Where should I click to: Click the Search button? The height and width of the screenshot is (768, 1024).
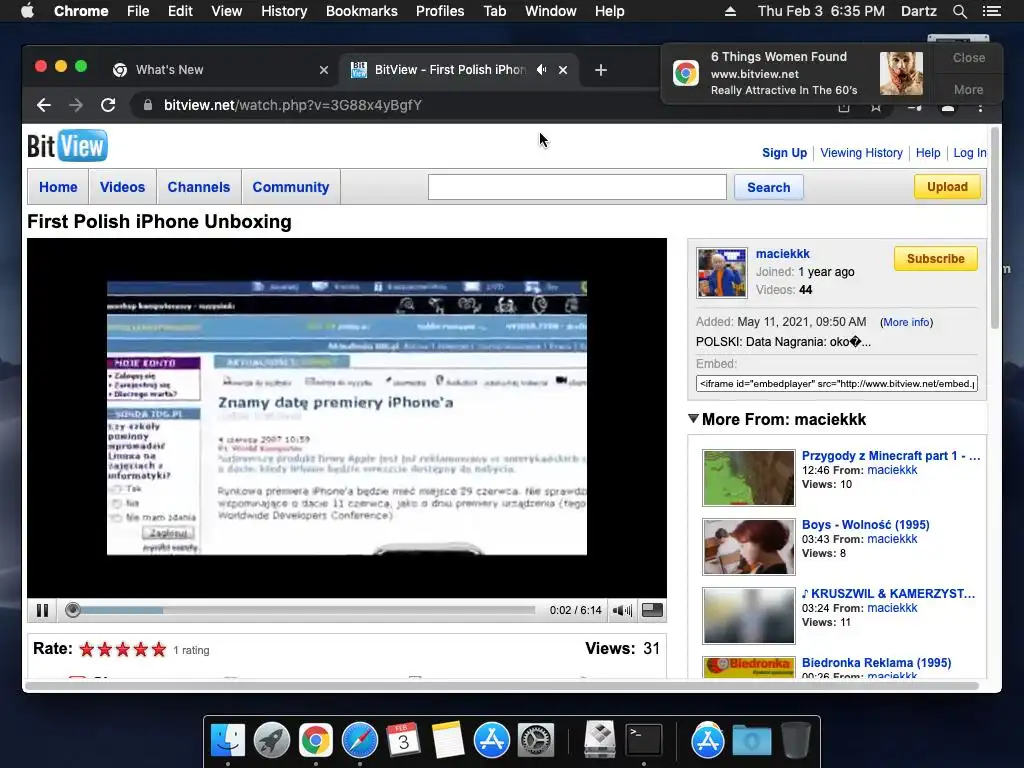(769, 187)
